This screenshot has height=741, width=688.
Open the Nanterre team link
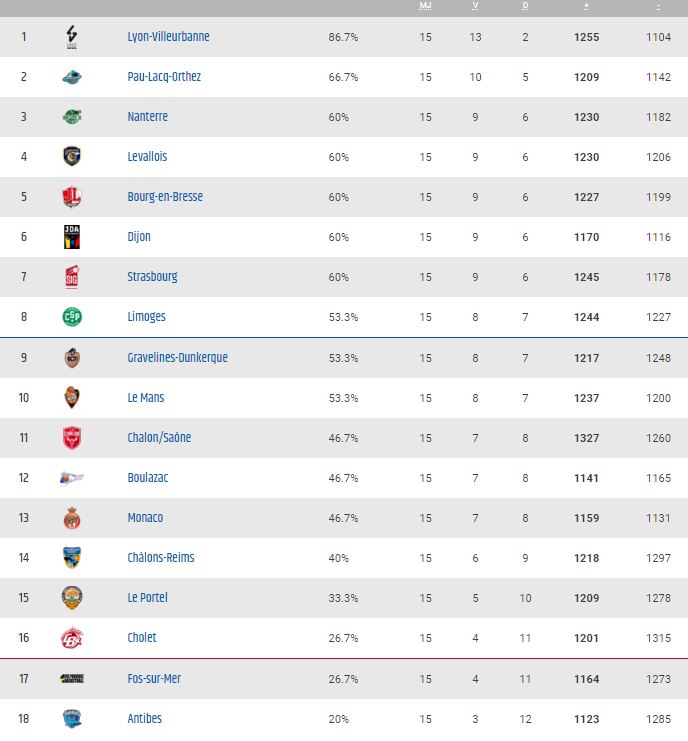[x=147, y=117]
